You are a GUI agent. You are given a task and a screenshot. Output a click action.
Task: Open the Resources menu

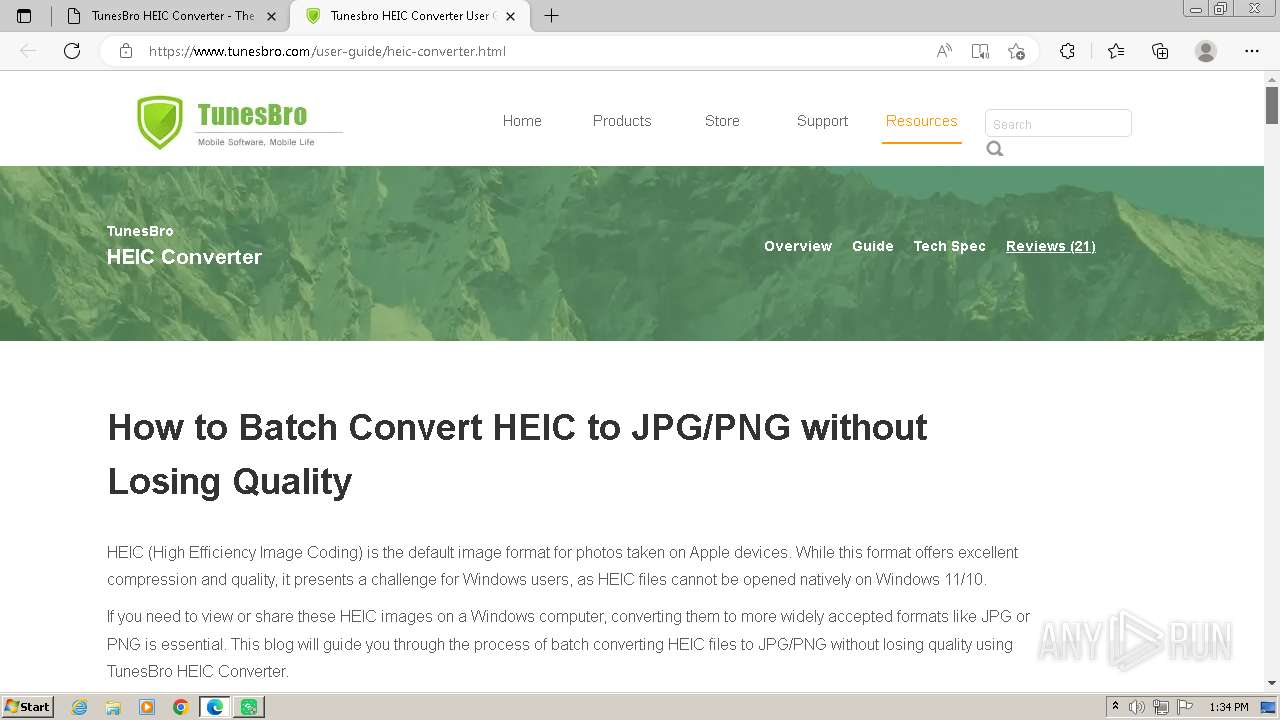point(921,121)
